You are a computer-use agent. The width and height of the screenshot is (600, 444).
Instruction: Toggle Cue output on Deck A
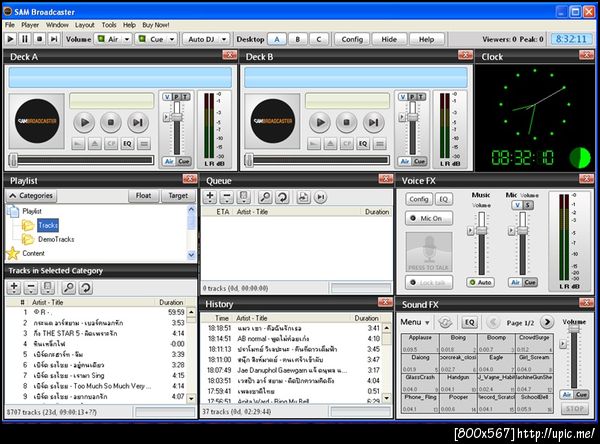point(184,162)
